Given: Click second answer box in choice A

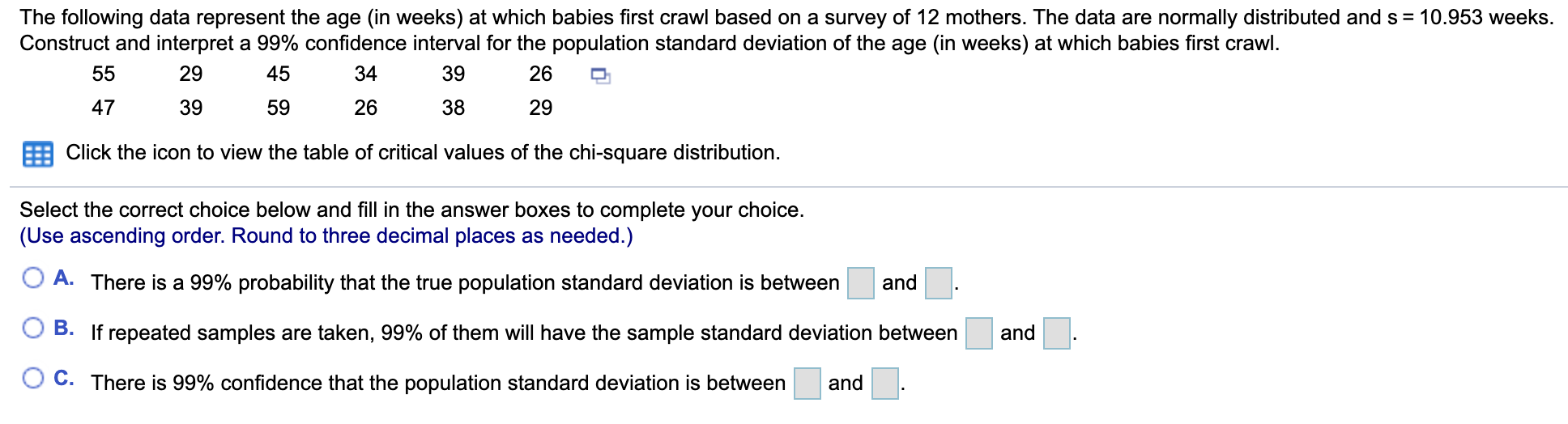Looking at the screenshot, I should click(x=939, y=283).
